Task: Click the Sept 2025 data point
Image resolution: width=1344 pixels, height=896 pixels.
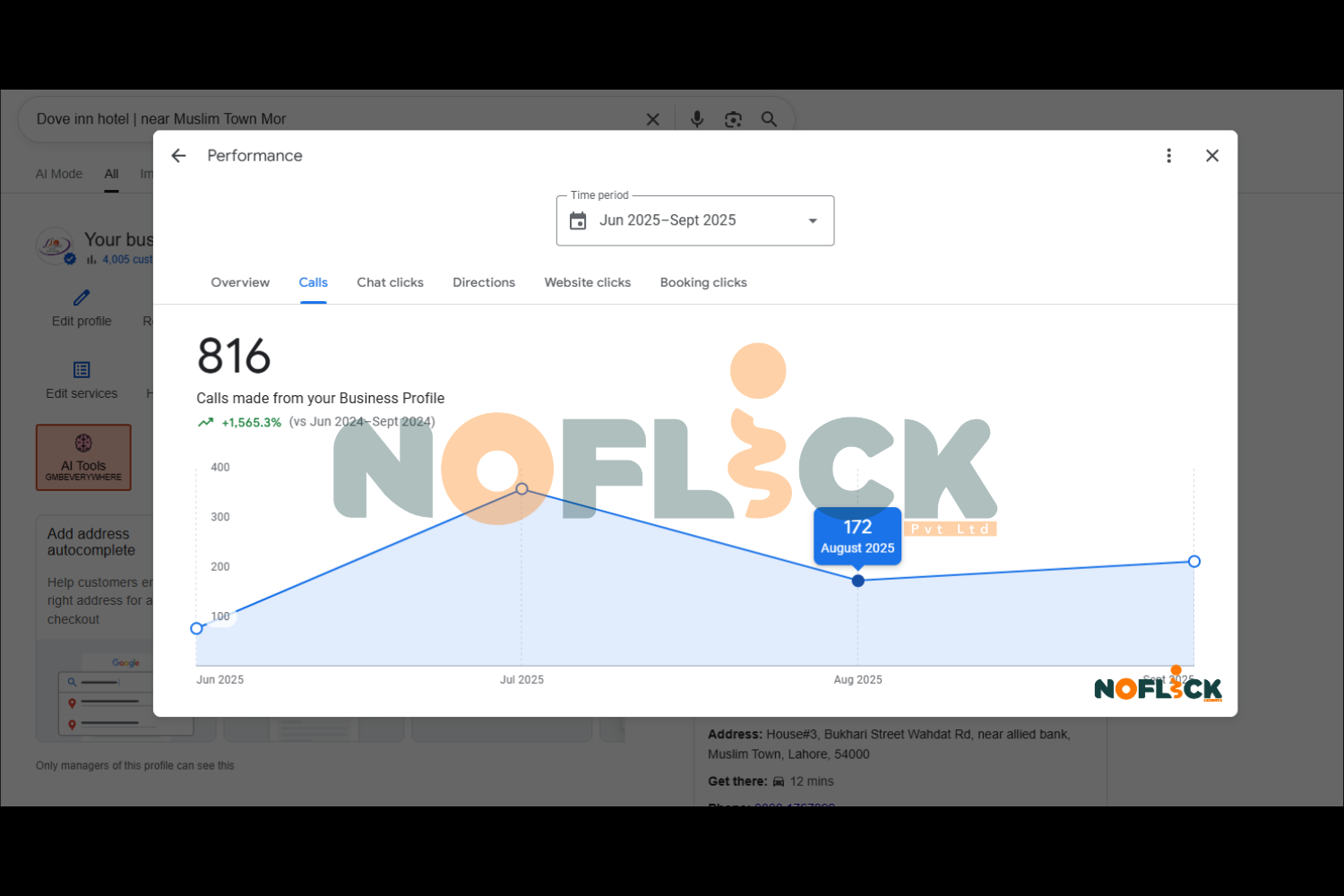Action: pyautogui.click(x=1194, y=562)
